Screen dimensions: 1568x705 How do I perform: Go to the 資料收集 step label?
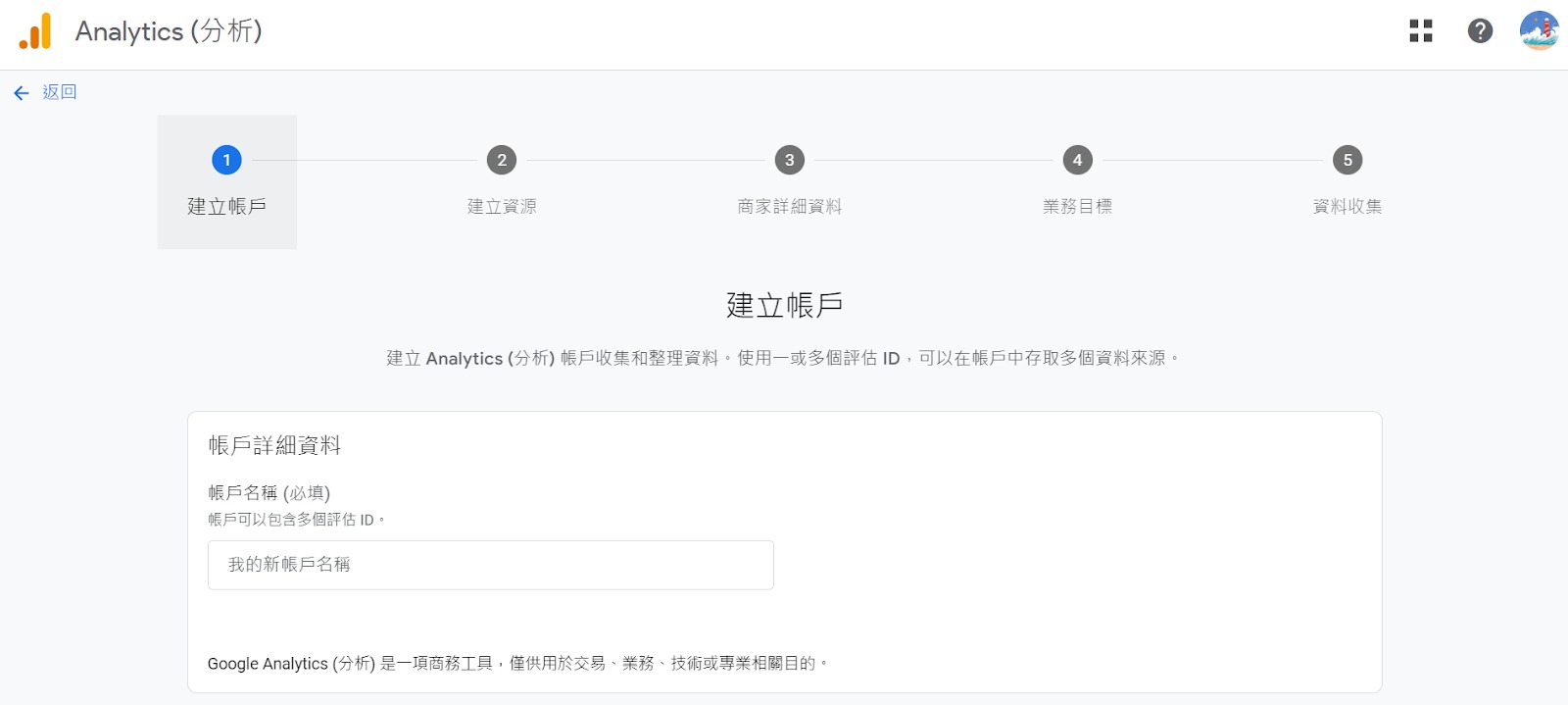1347,207
